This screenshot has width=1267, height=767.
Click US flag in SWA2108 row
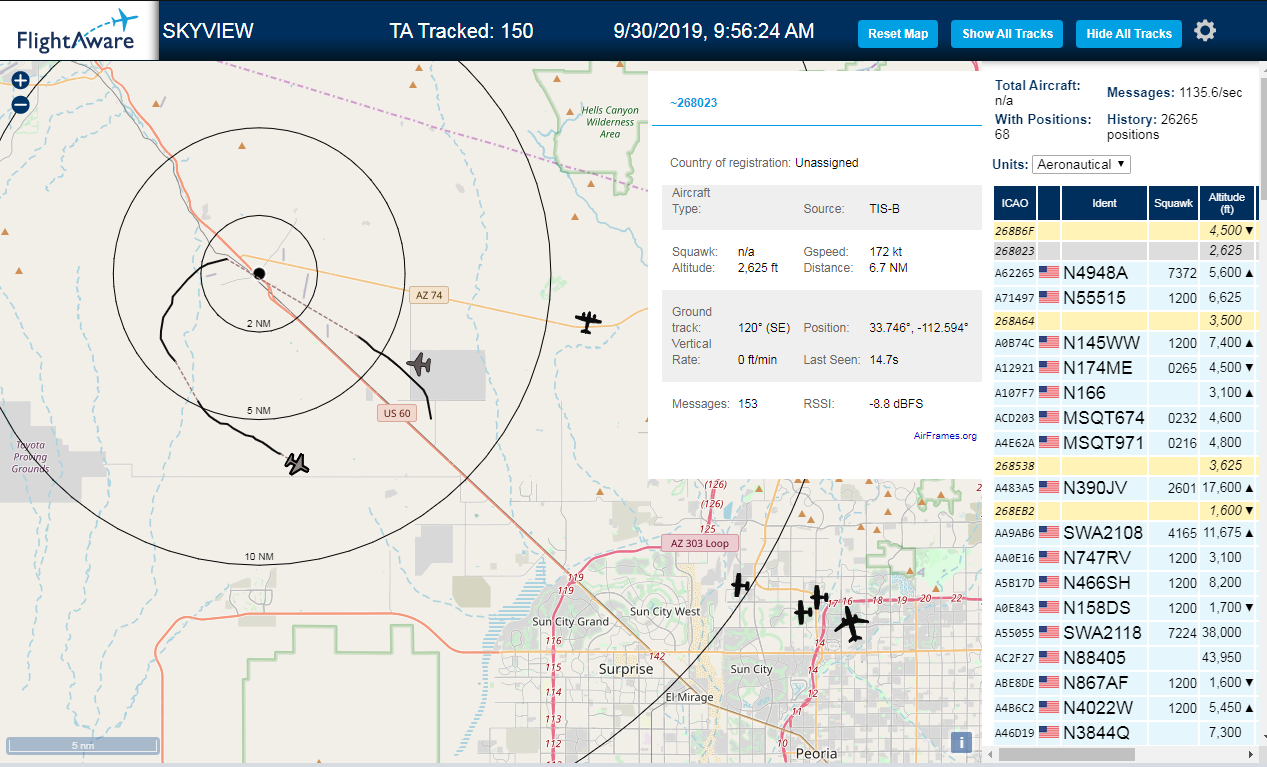pos(1049,533)
